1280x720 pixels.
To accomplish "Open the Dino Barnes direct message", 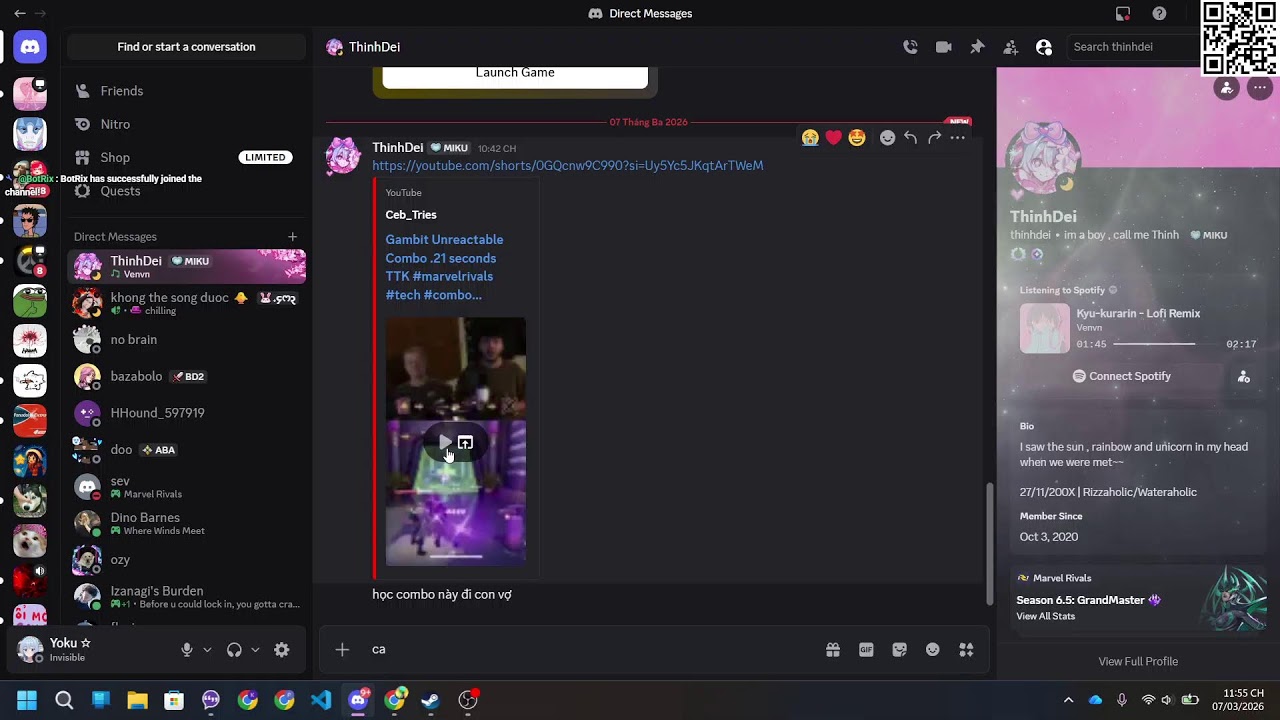I will (186, 524).
